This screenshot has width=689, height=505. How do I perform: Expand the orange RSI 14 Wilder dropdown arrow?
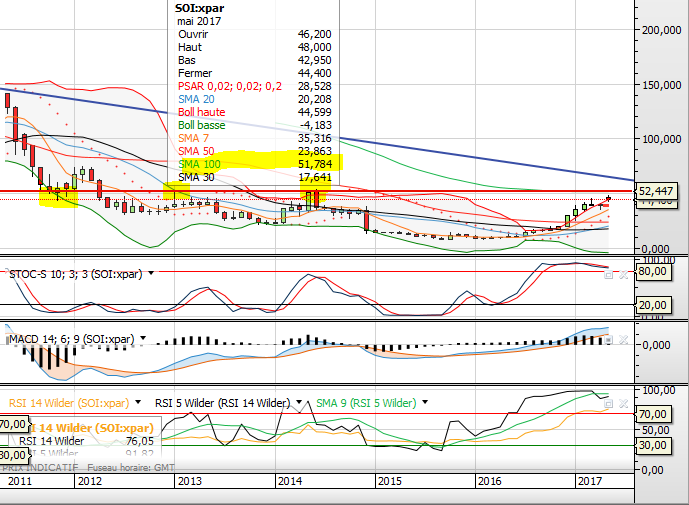click(141, 404)
